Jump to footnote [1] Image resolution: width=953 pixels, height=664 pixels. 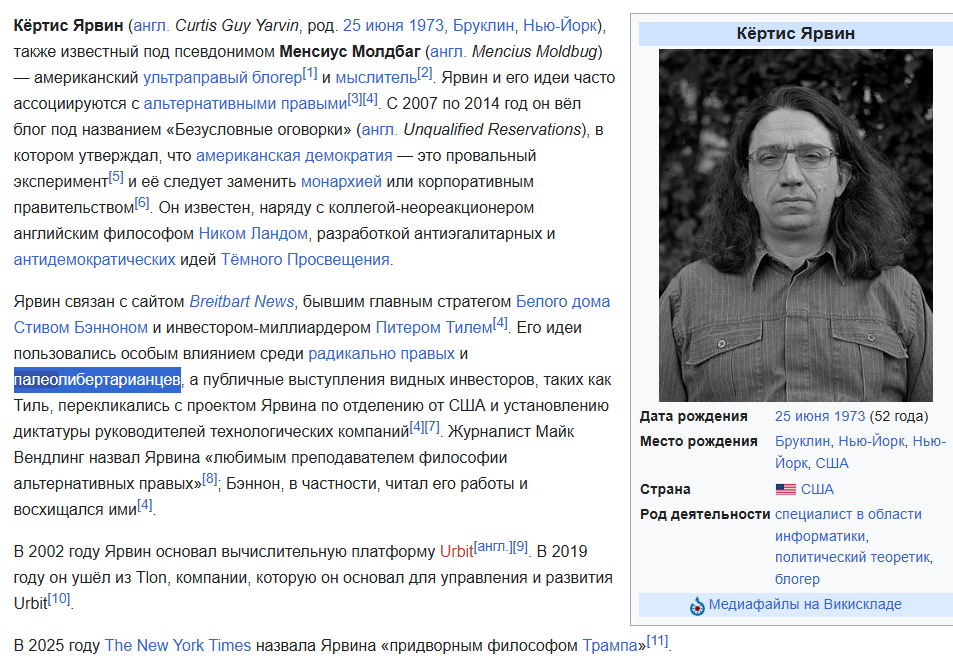pos(310,74)
